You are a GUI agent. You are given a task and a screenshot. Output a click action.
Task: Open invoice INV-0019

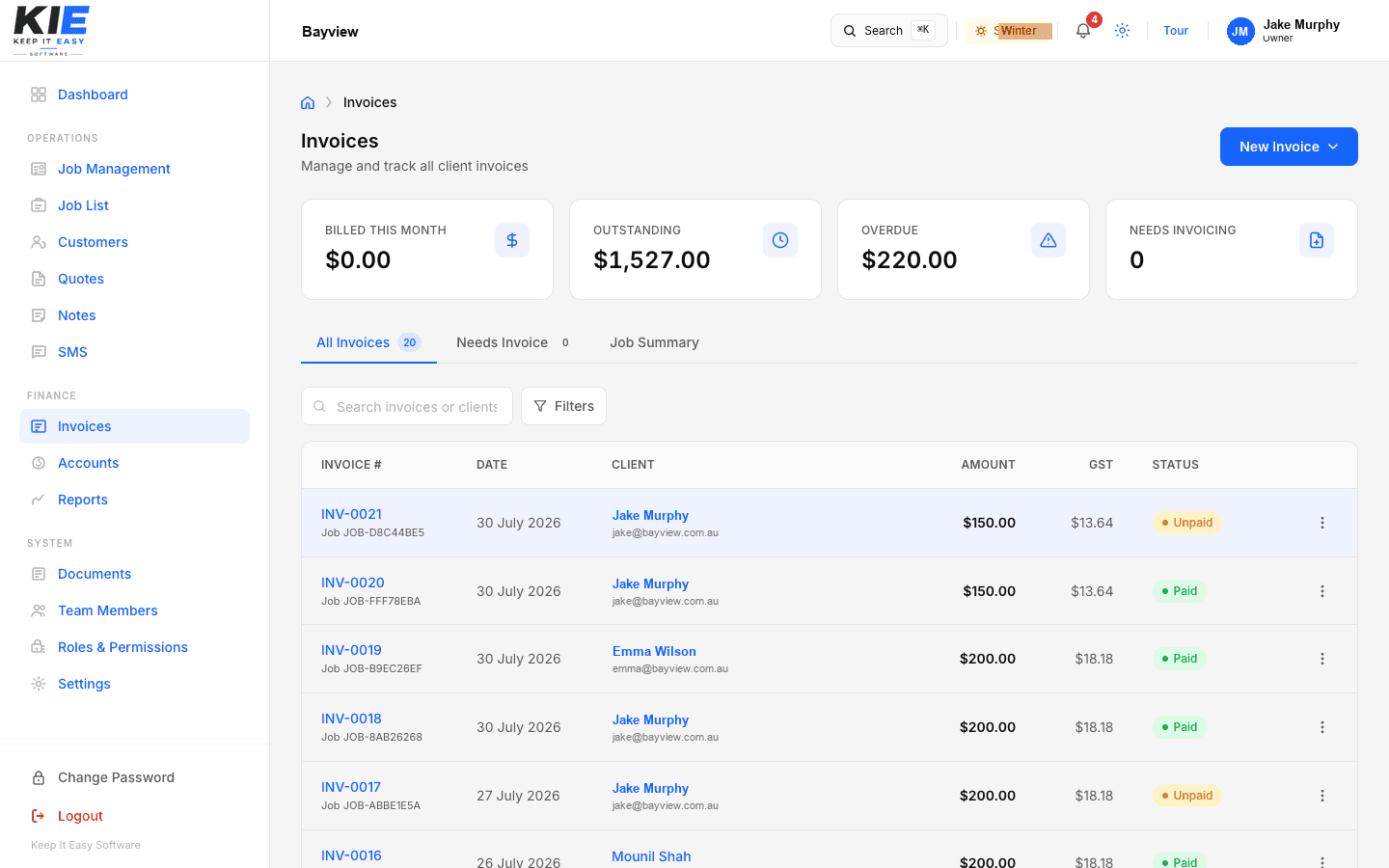[x=351, y=650]
